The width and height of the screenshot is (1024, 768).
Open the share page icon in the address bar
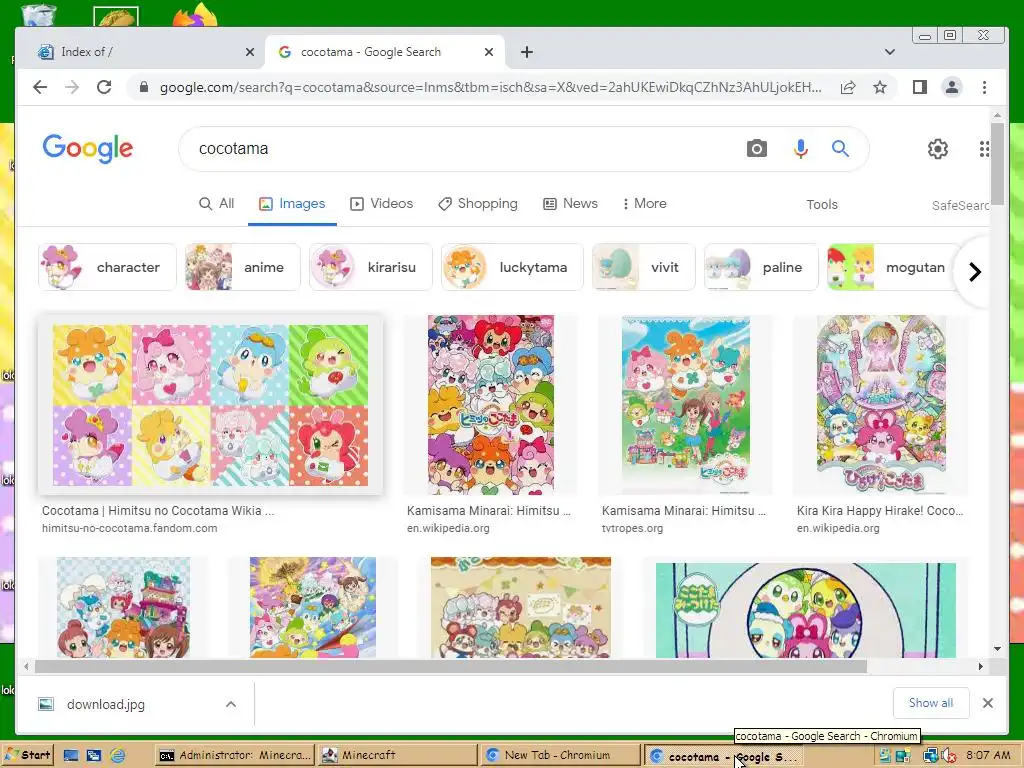click(x=848, y=87)
